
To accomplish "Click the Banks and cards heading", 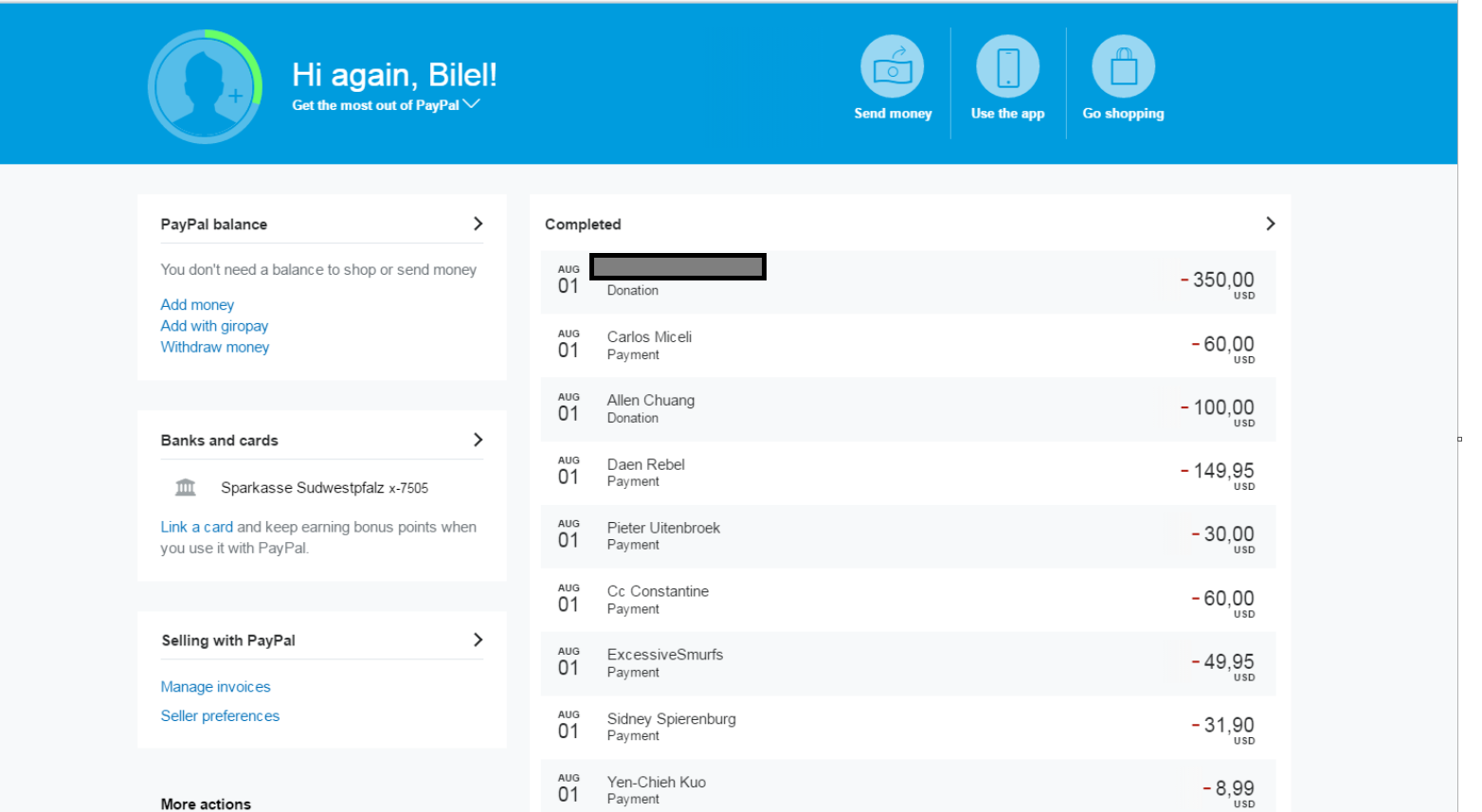I will point(219,441).
